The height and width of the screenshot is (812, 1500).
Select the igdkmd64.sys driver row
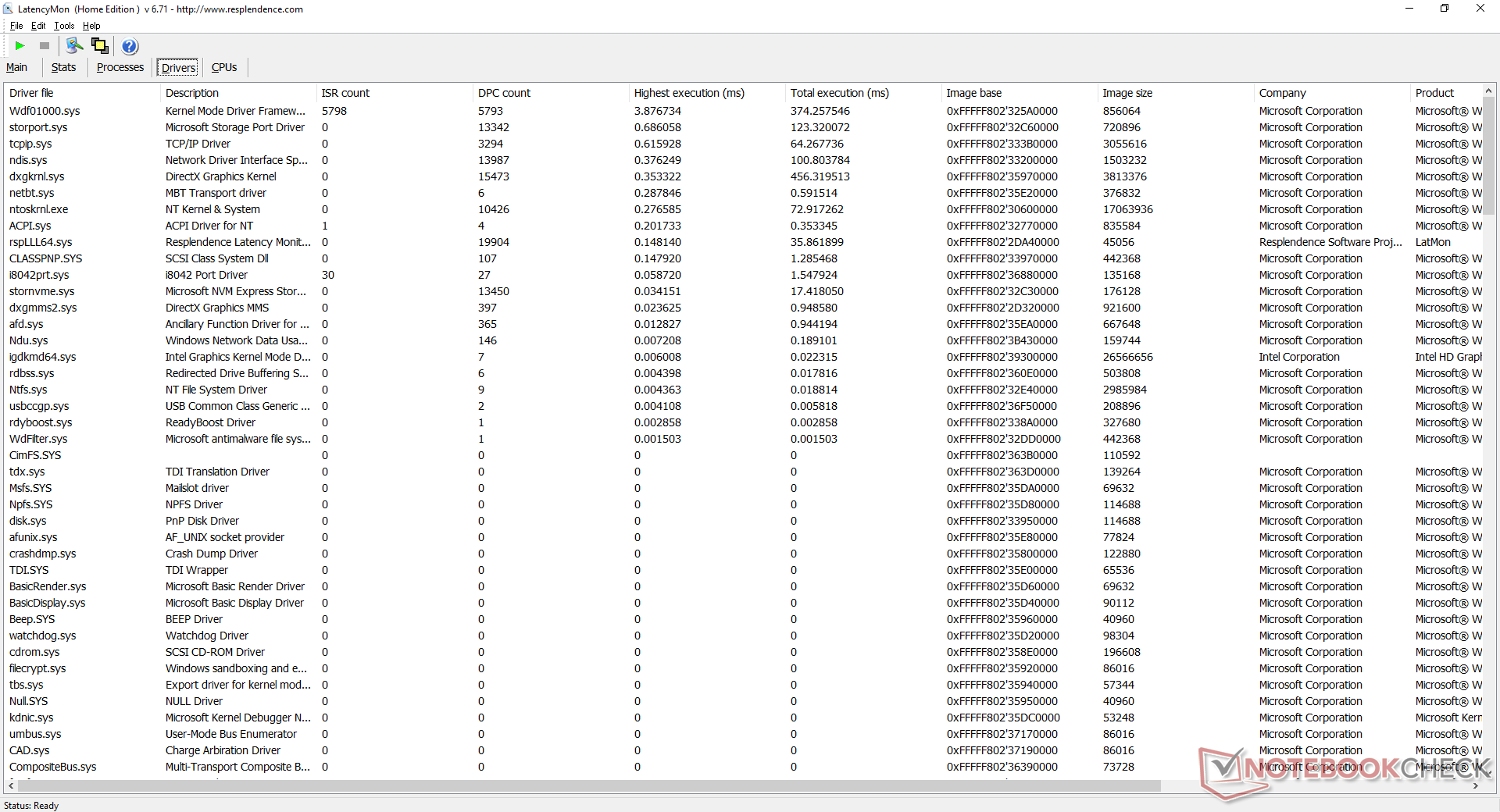tap(742, 357)
